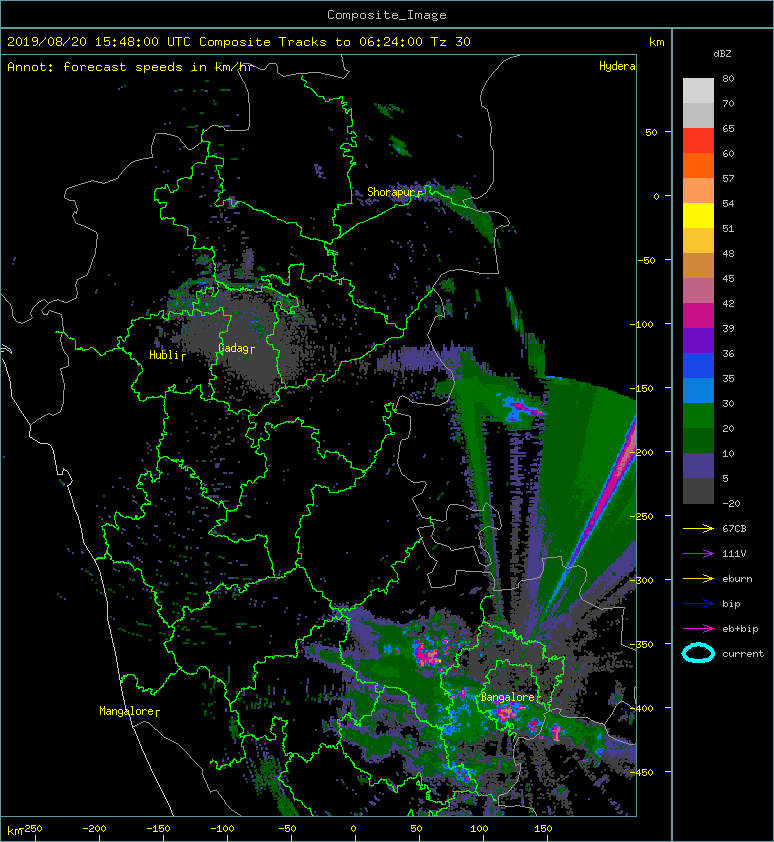
Task: Pick the red 65 dBZ color swatch
Action: click(x=698, y=140)
